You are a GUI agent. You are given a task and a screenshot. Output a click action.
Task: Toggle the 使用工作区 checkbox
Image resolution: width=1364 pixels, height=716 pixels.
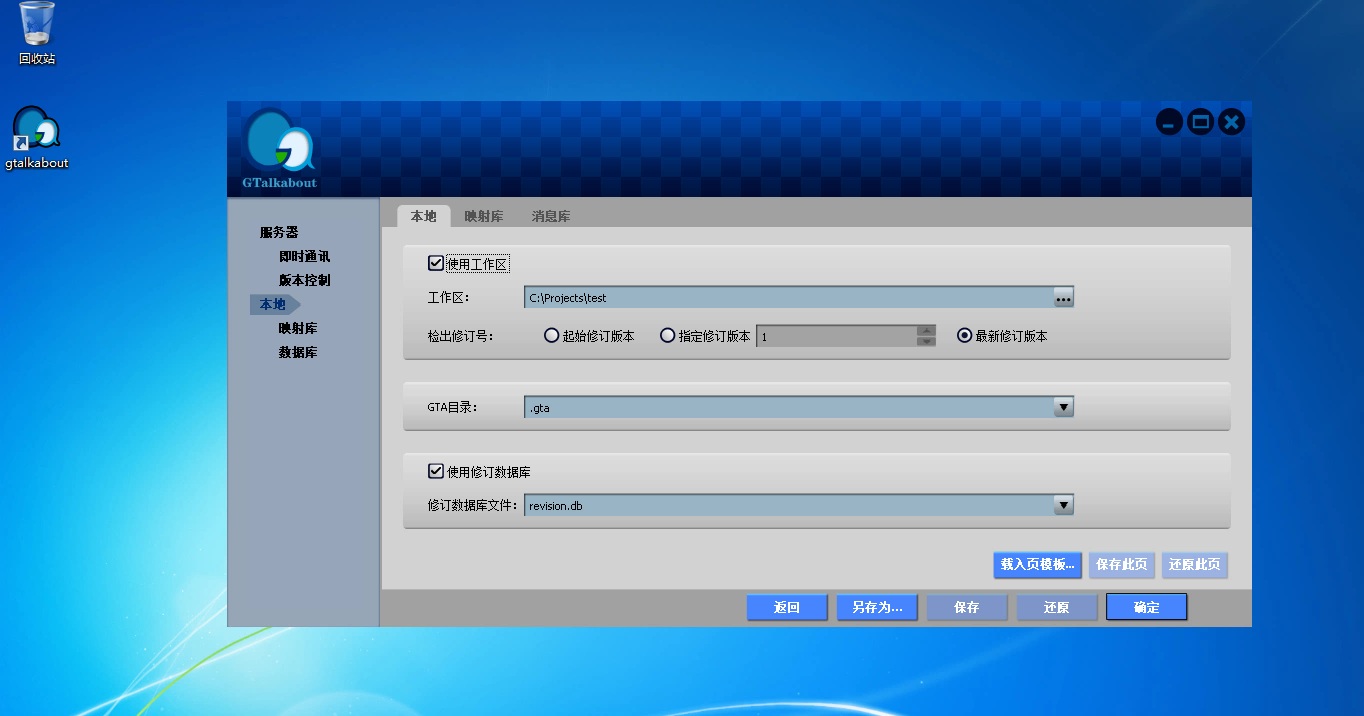coord(435,264)
